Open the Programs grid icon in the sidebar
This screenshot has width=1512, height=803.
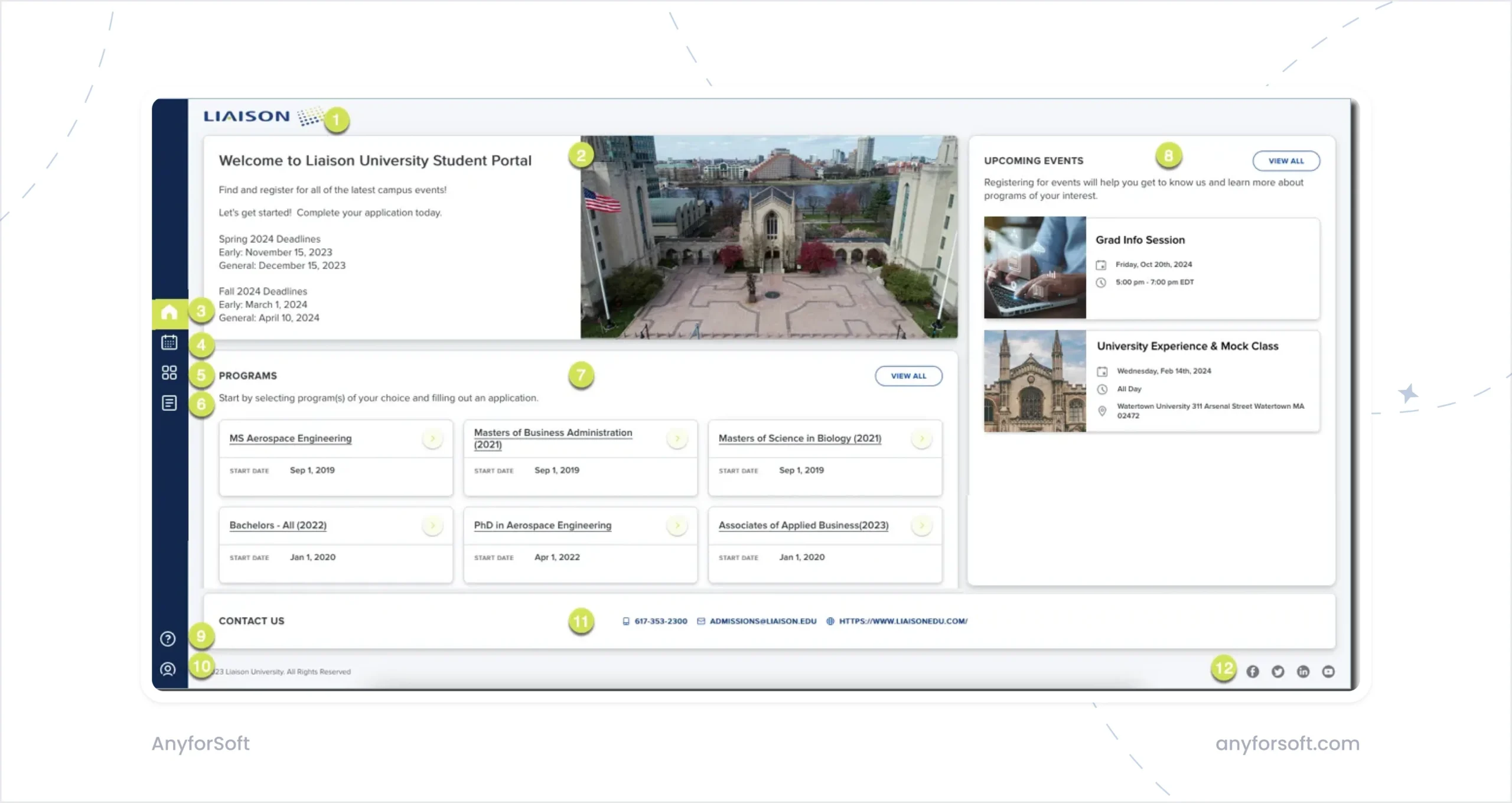(x=170, y=373)
